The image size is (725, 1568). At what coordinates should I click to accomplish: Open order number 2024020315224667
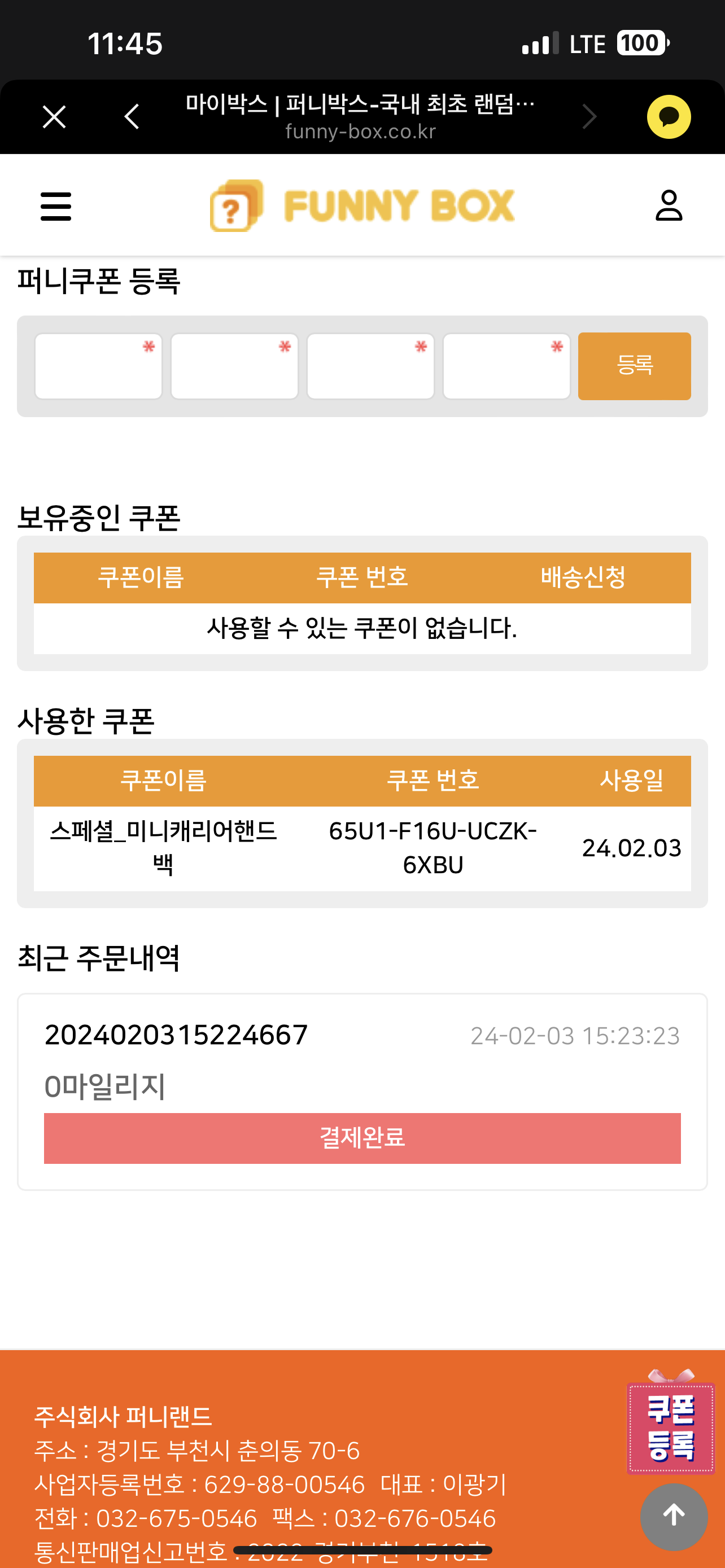(177, 1035)
